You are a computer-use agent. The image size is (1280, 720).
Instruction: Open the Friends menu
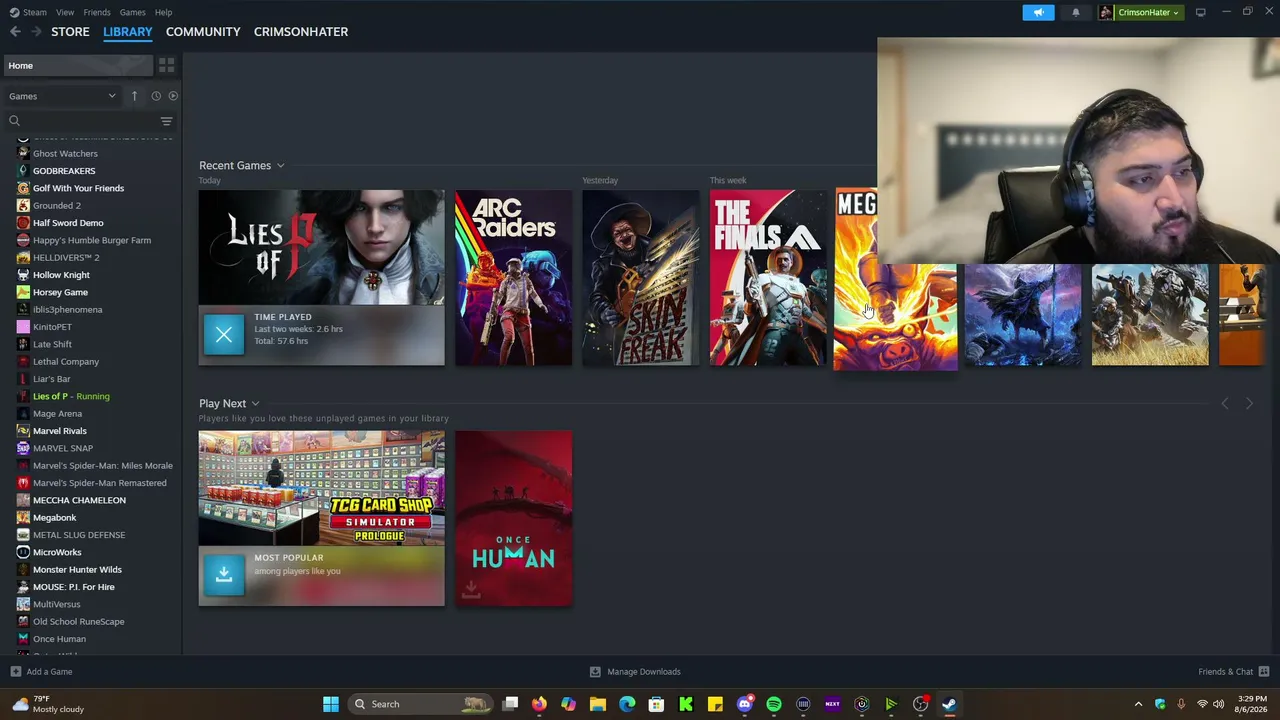[97, 12]
